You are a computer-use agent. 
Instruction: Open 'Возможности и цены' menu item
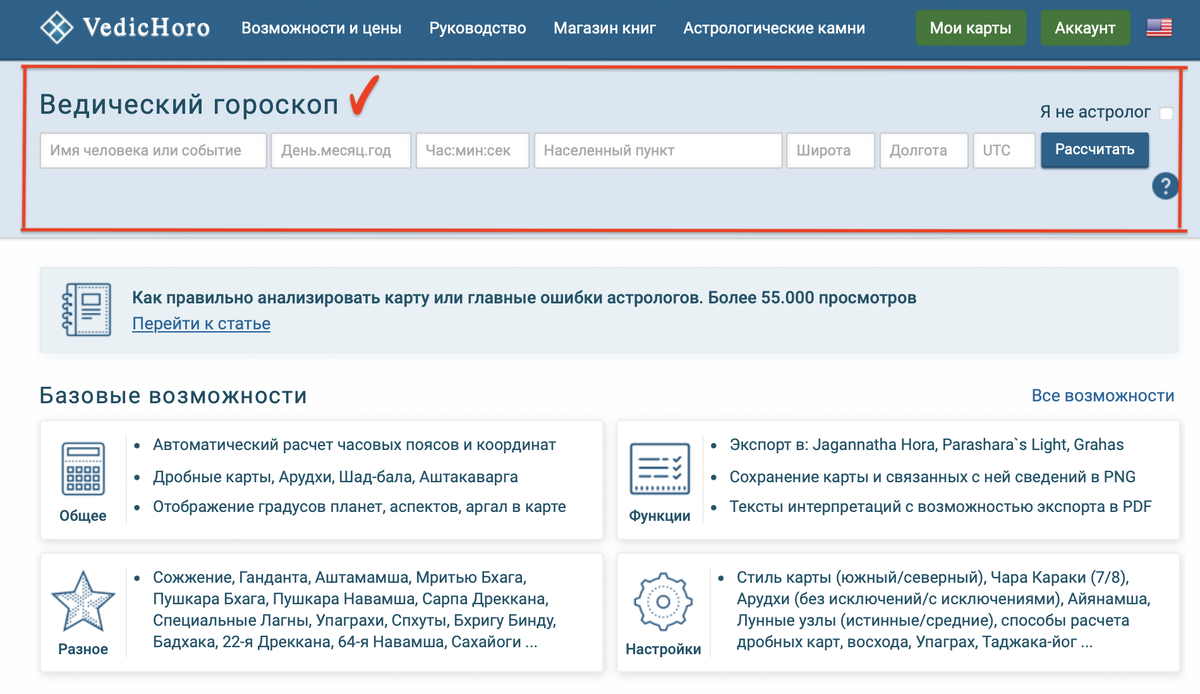pyautogui.click(x=321, y=28)
